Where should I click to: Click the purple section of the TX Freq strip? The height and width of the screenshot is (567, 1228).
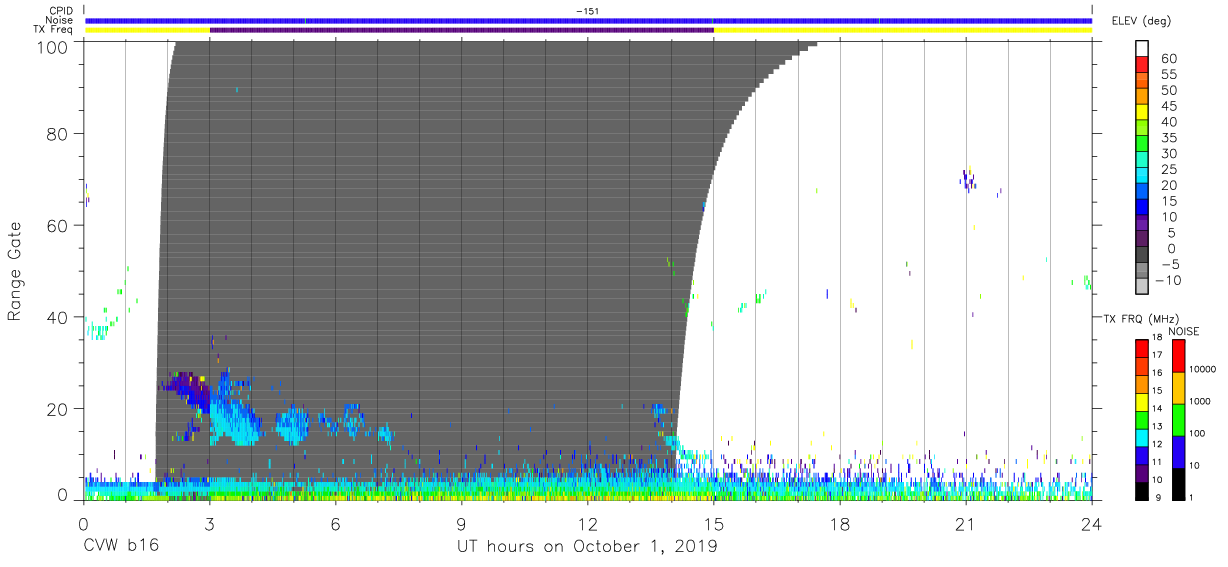pos(461,30)
